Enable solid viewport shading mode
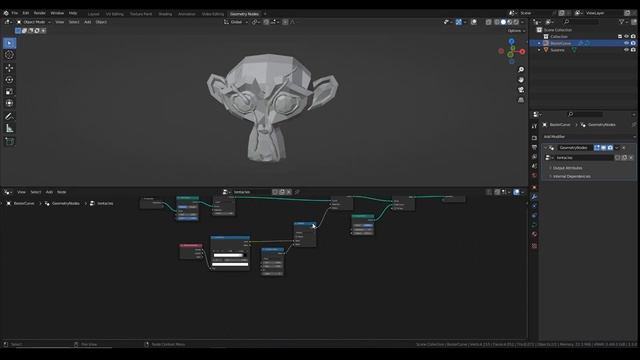Viewport: 640px width, 360px height. coord(503,22)
